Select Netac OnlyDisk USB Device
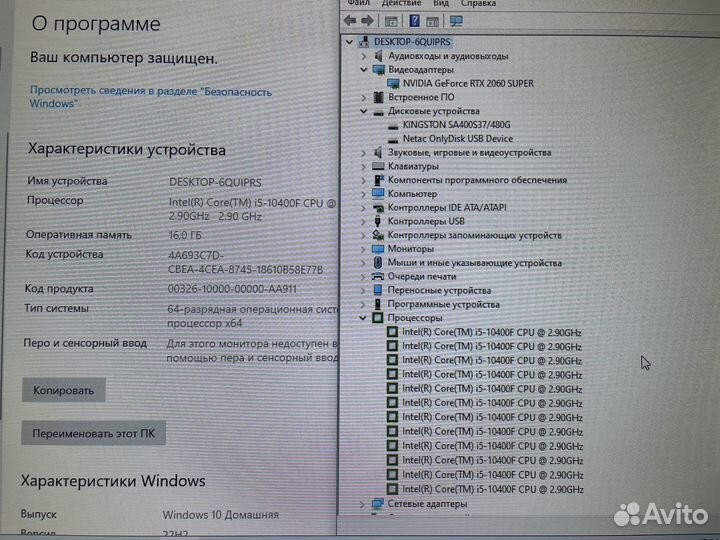Viewport: 720px width, 540px height. 457,139
